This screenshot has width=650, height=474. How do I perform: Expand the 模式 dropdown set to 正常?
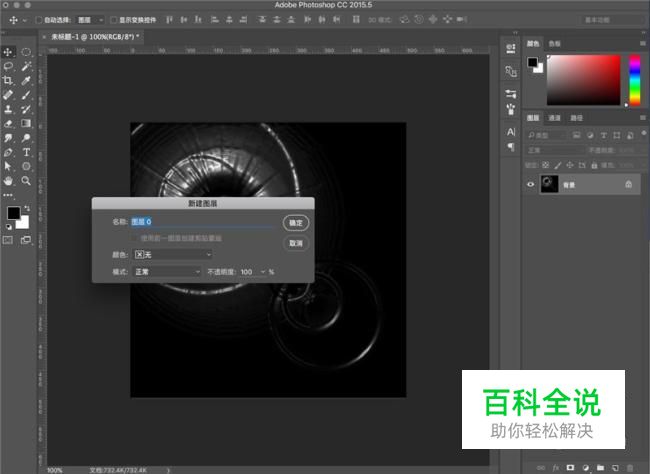167,271
